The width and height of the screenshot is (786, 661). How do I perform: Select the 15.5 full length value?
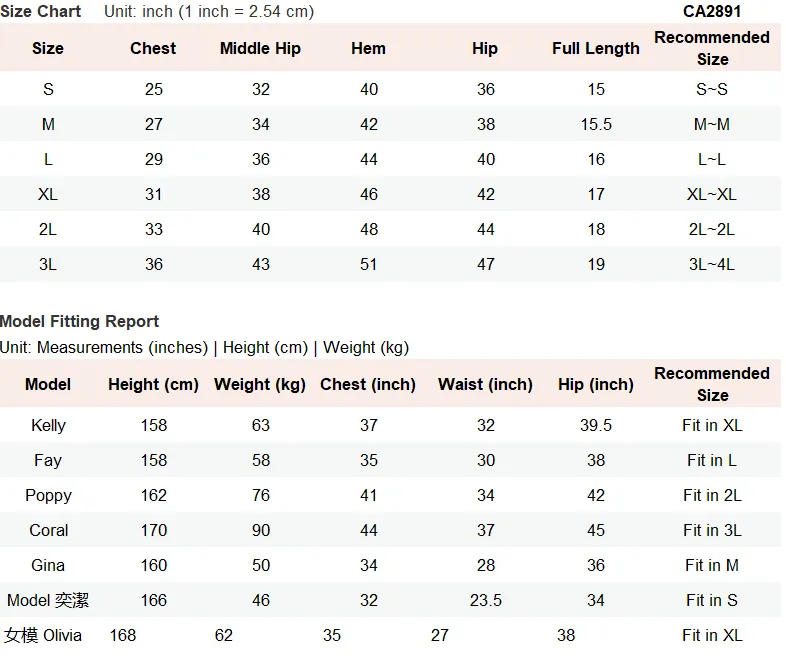(x=596, y=124)
